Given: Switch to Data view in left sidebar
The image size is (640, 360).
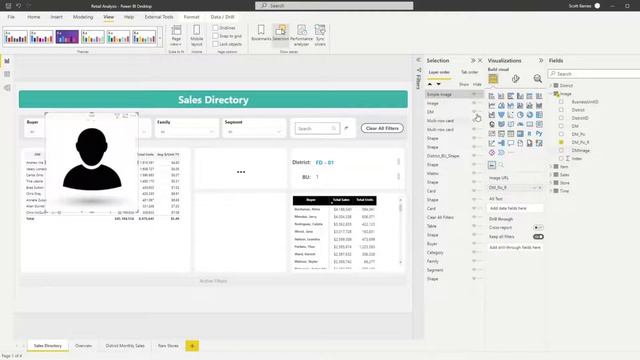Looking at the screenshot, I should point(7,74).
